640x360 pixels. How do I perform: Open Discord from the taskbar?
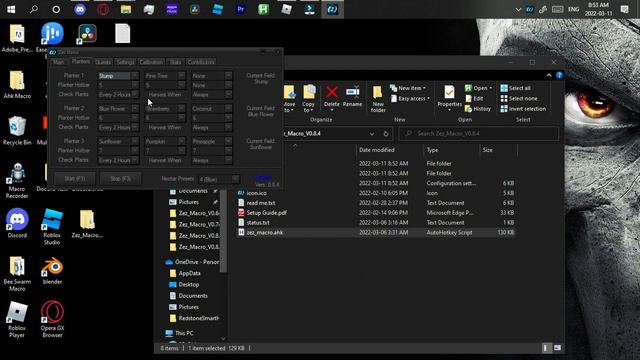80,9
